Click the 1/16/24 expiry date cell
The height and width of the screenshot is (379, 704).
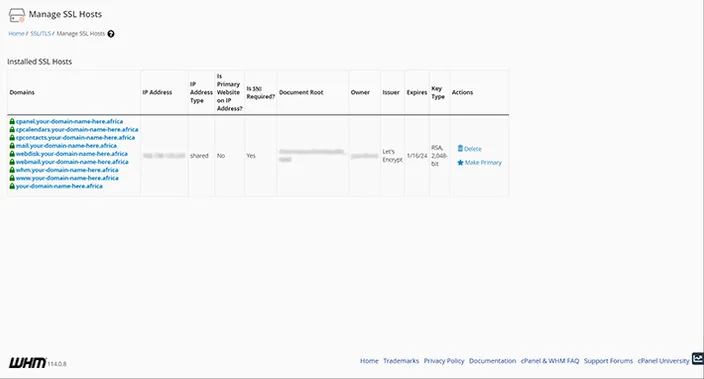tap(417, 155)
